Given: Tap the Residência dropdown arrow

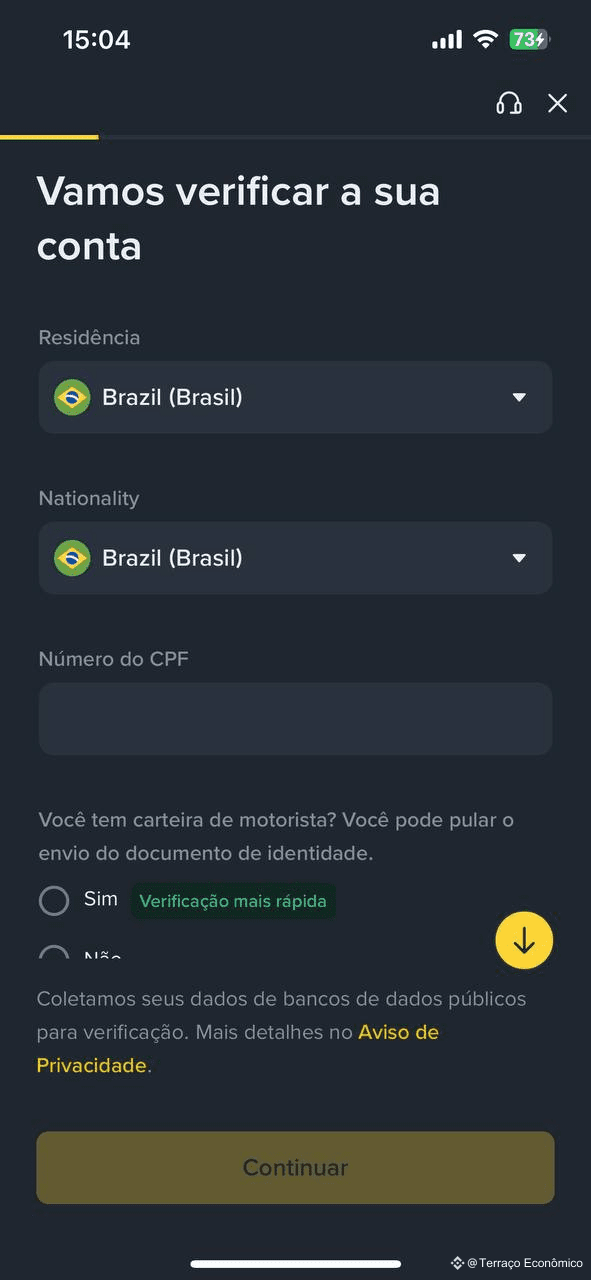Looking at the screenshot, I should [519, 398].
